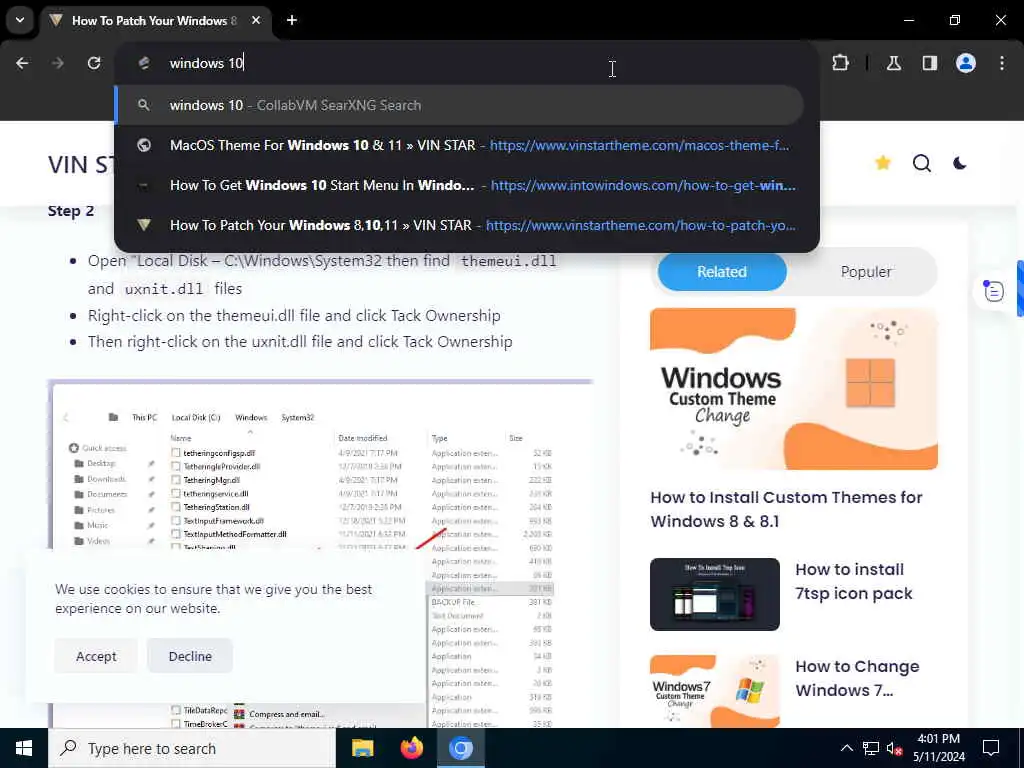Open How to Install Custom Themes for Windows 8 link

(786, 509)
